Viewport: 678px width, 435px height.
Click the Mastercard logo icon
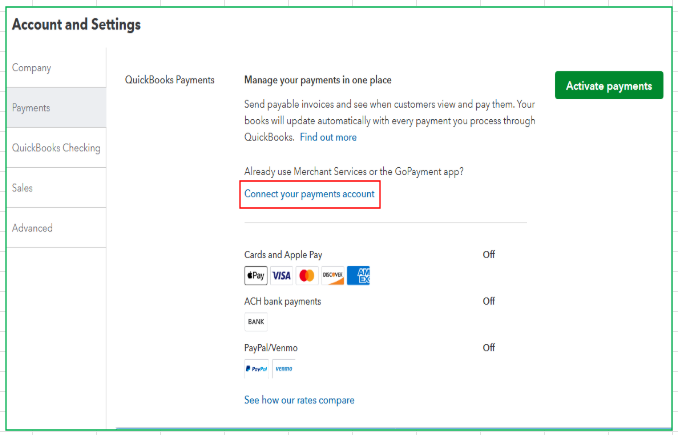coord(307,276)
